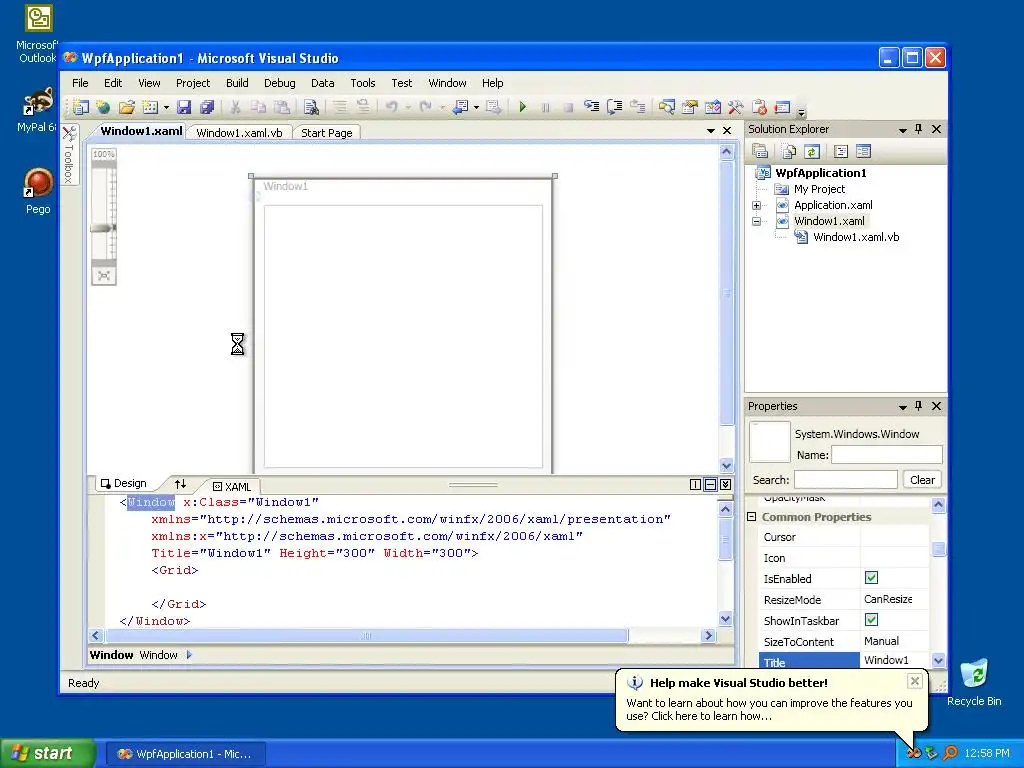Swap the Design and XAML panes
Viewport: 1024px width, 768px height.
pos(181,484)
